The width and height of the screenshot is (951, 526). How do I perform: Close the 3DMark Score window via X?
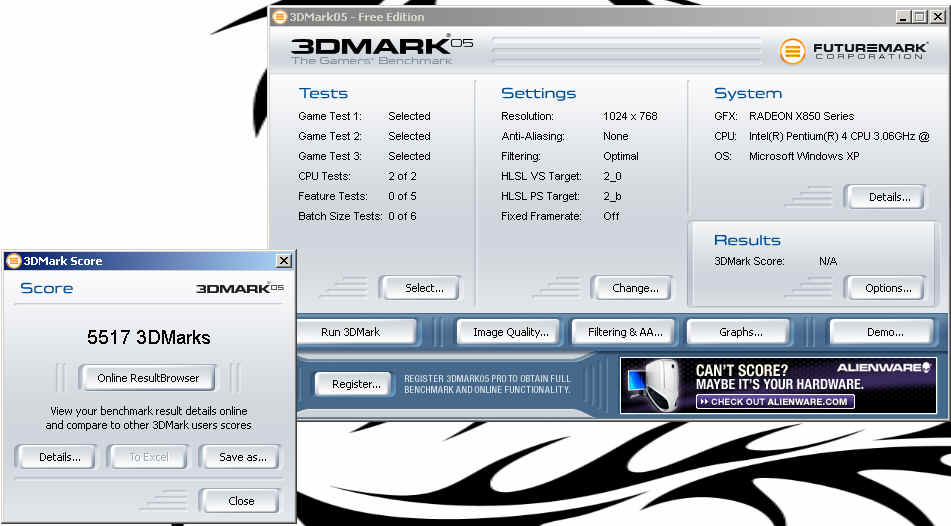coord(283,260)
